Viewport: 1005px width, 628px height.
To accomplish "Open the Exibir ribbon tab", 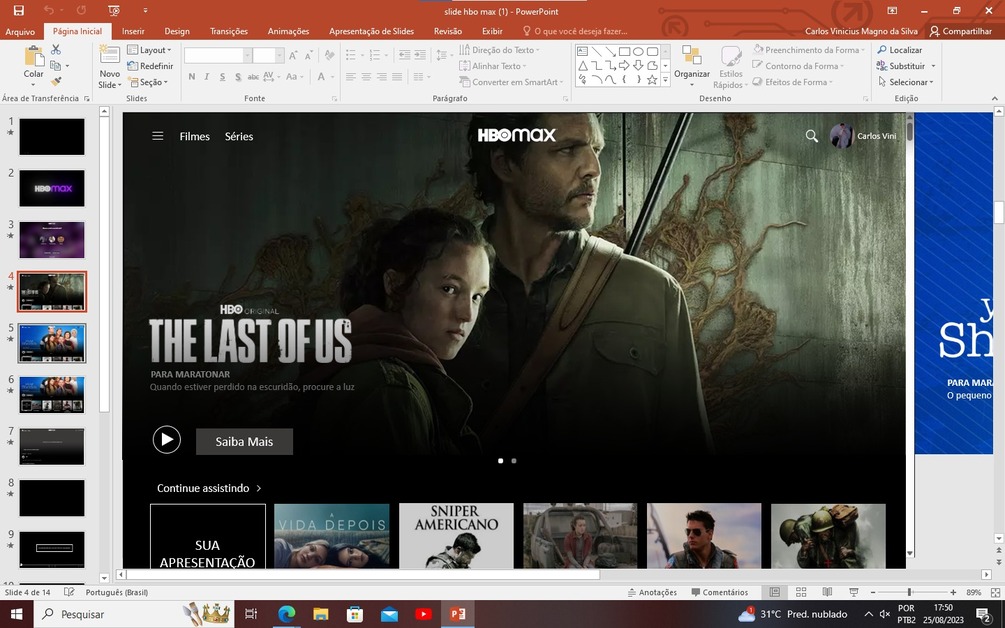I will pyautogui.click(x=491, y=31).
